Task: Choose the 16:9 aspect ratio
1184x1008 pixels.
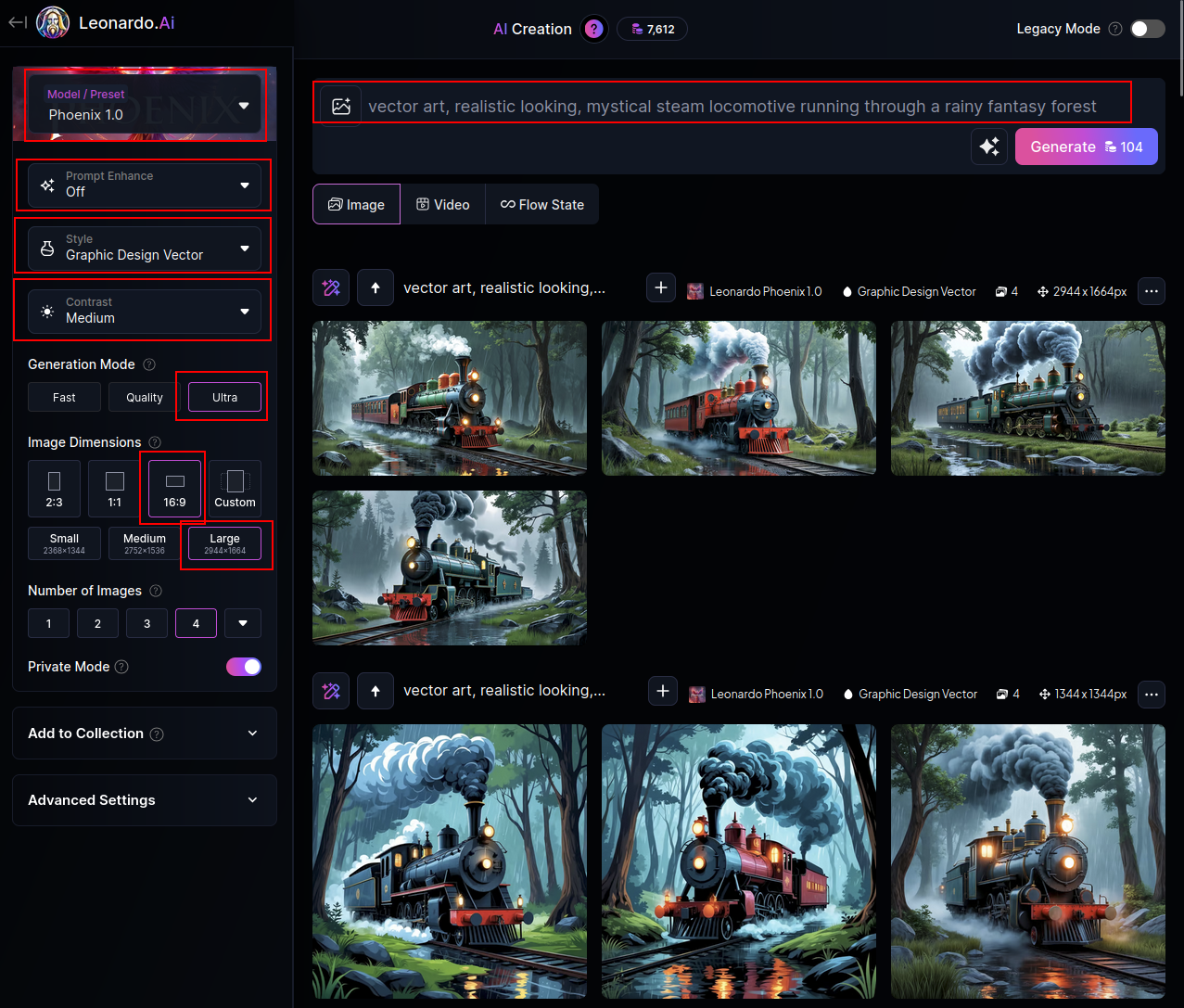Action: (x=174, y=489)
